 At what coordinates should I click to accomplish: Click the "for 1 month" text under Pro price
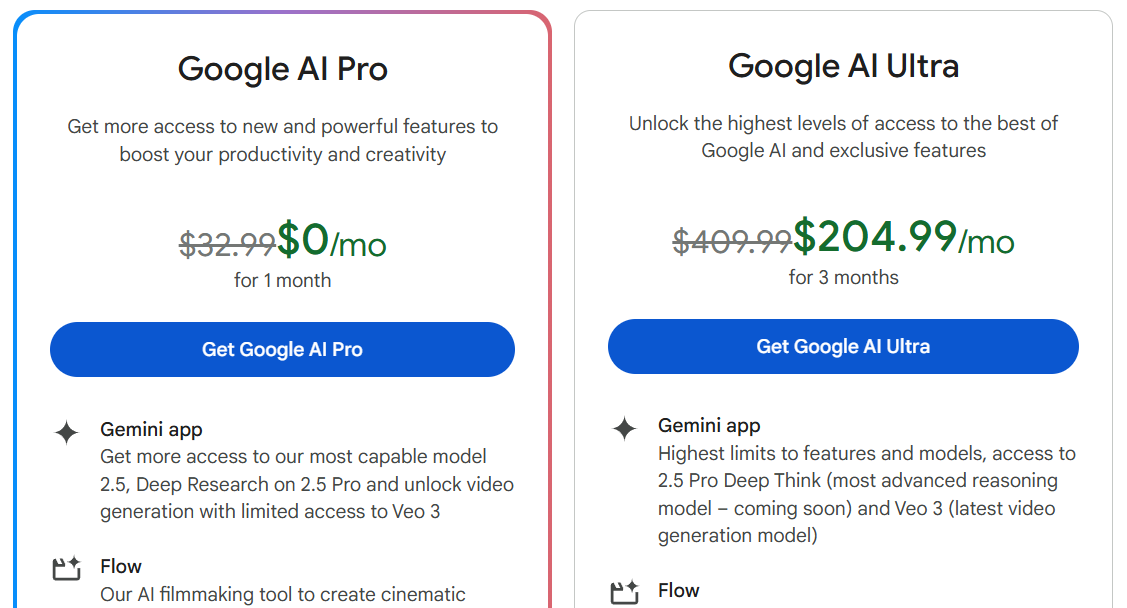282,280
